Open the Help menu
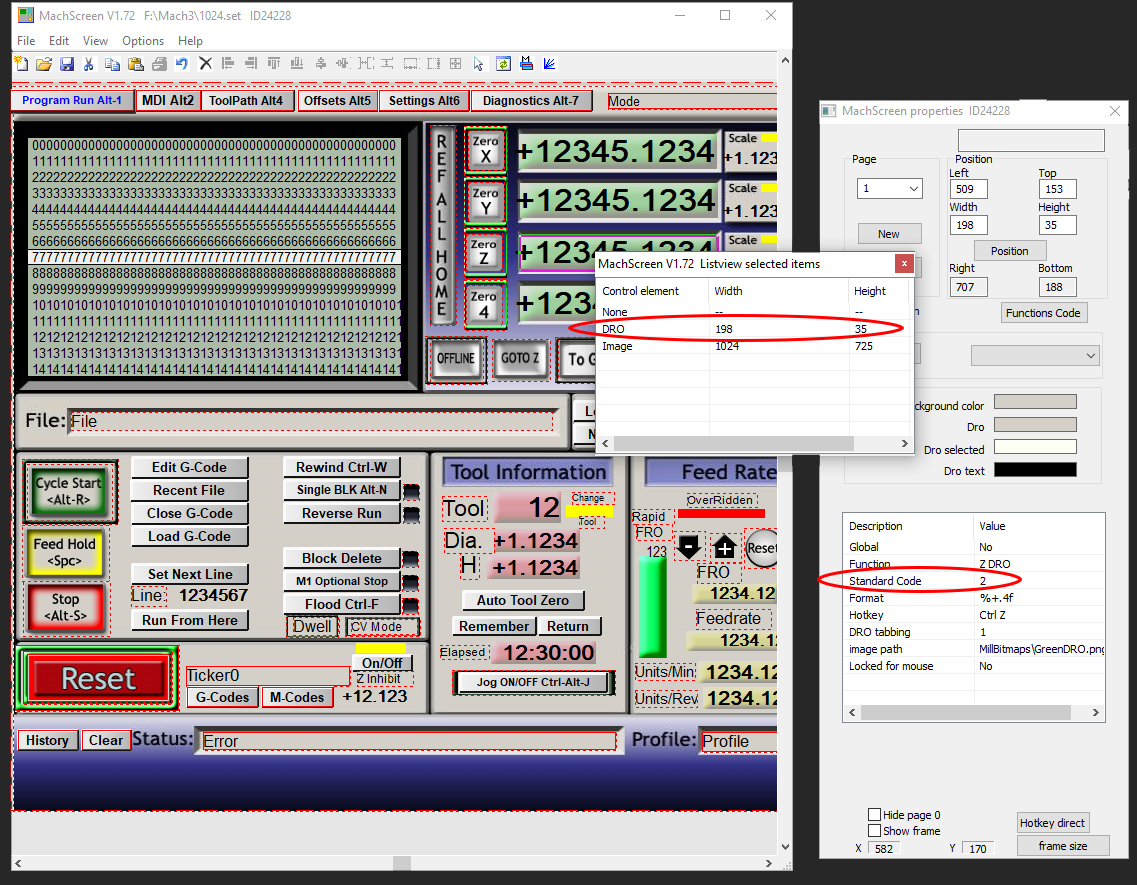1137x885 pixels. pos(190,41)
